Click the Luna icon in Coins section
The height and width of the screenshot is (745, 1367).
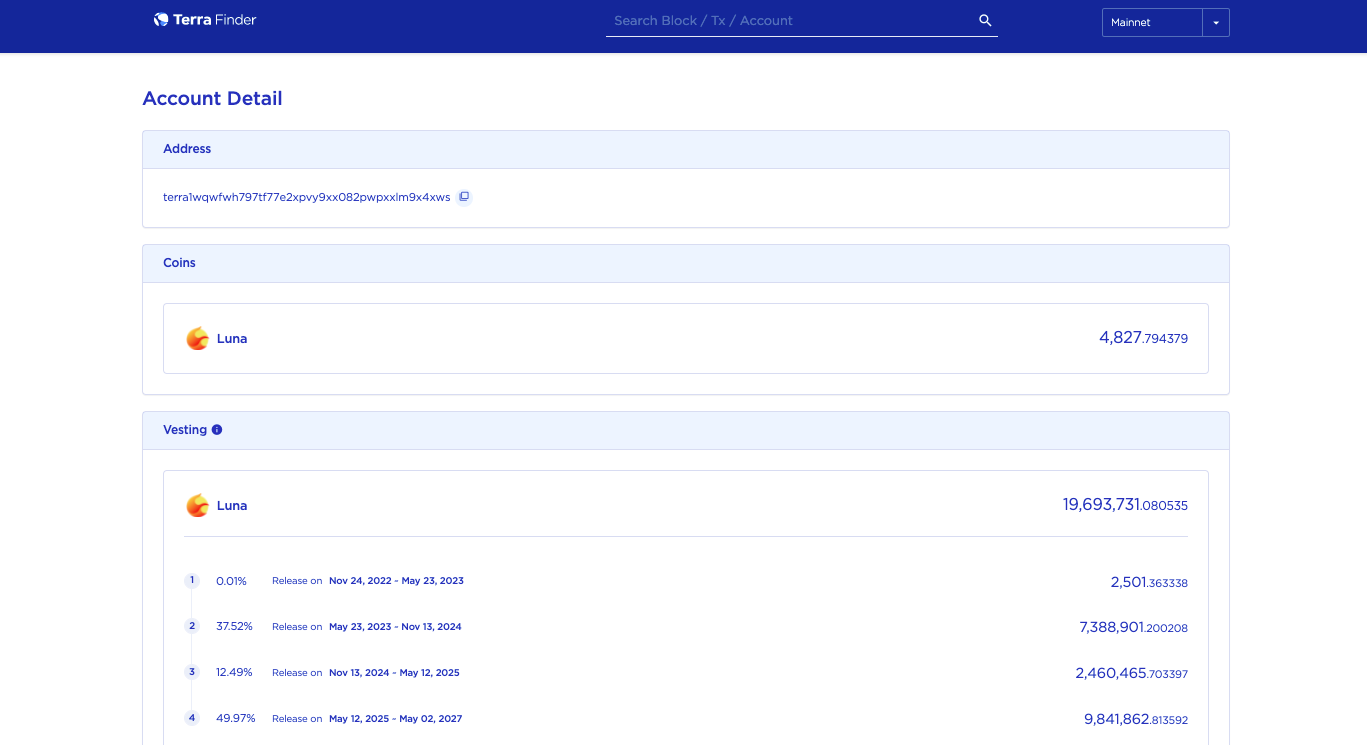pos(198,339)
